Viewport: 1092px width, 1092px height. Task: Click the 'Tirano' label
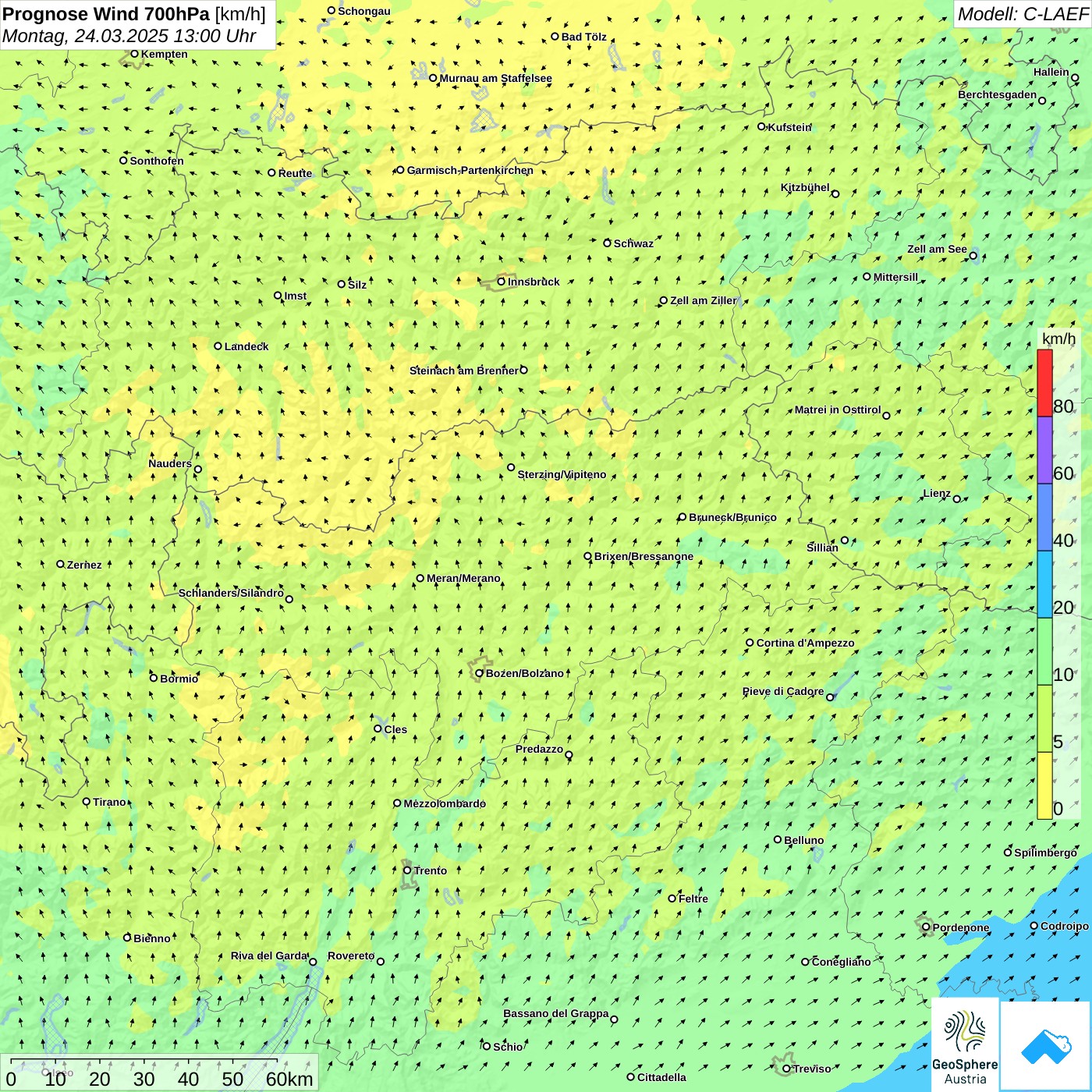[x=109, y=802]
